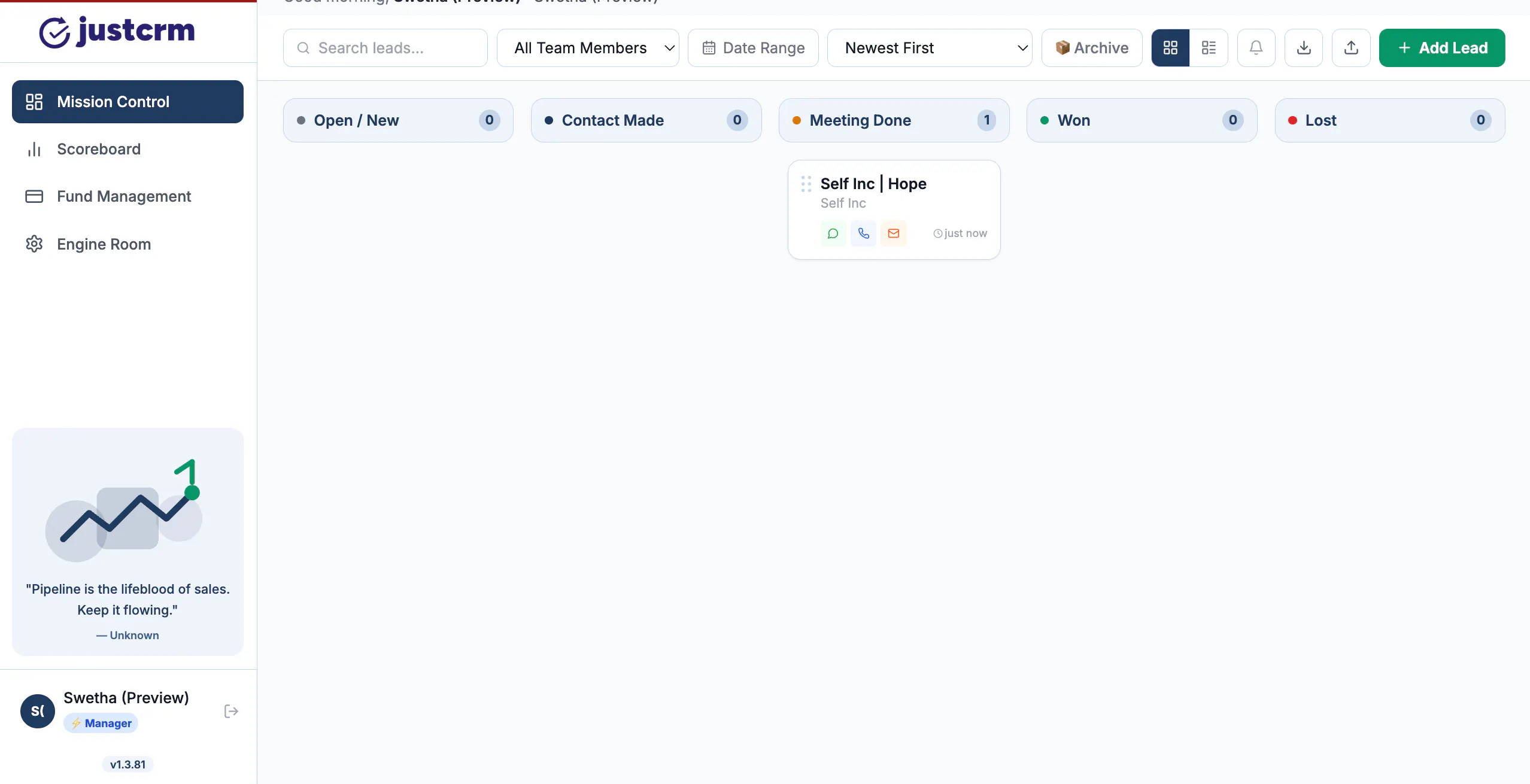The height and width of the screenshot is (784, 1530).
Task: Open the Archive
Action: (x=1092, y=48)
